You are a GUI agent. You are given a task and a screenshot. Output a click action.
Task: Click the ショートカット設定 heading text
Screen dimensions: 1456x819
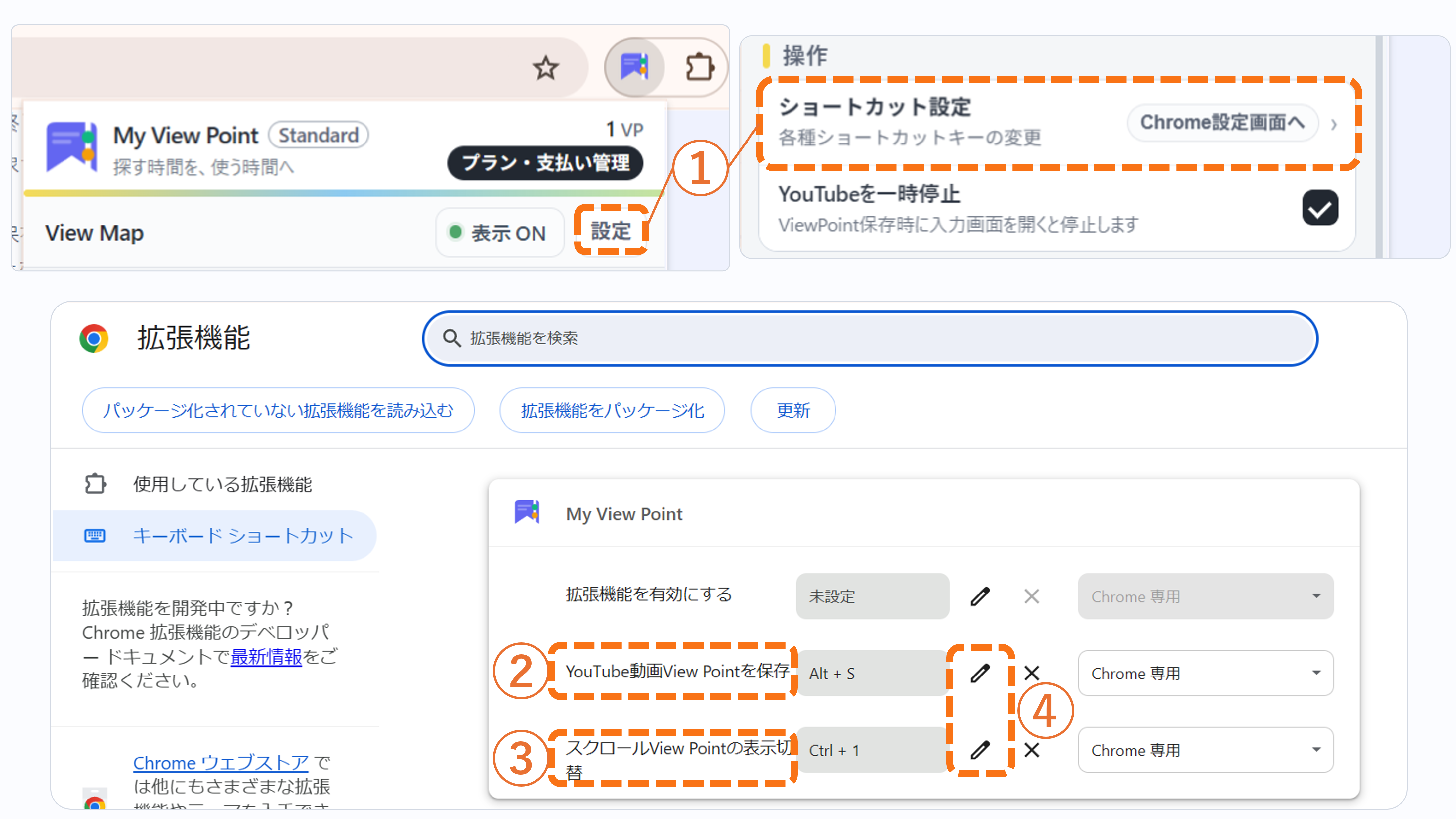(875, 107)
